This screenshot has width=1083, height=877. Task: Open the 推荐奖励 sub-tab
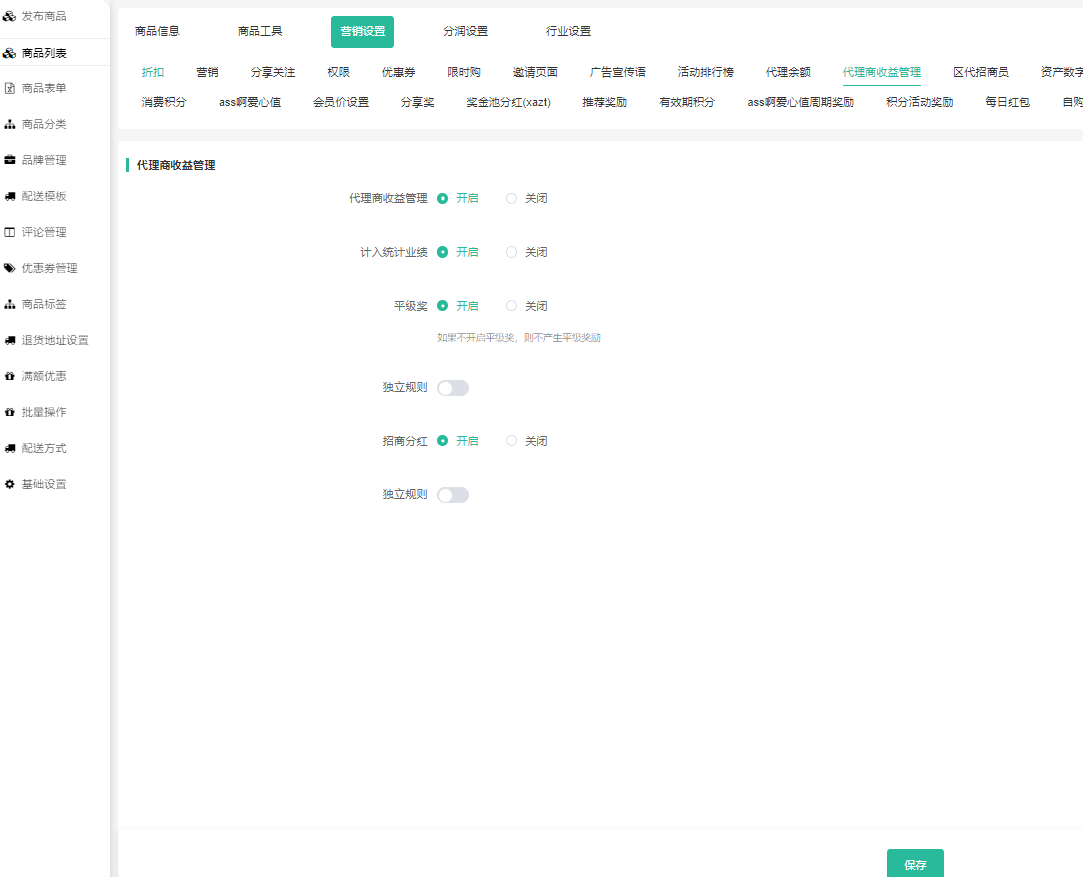click(x=605, y=102)
